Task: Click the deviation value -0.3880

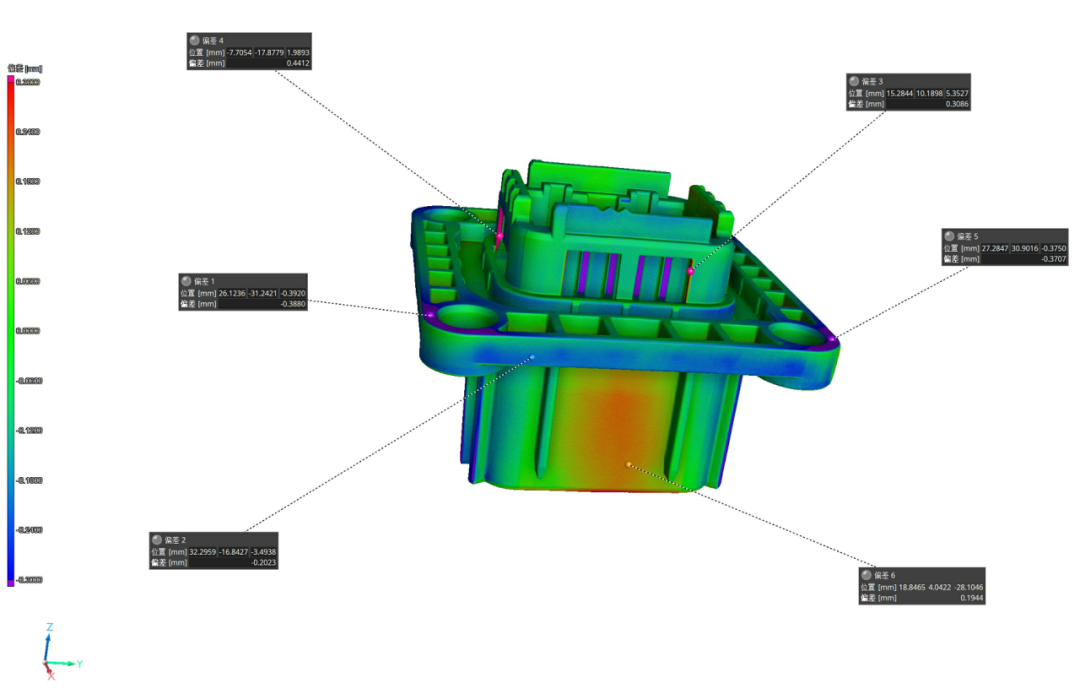Action: pyautogui.click(x=293, y=304)
